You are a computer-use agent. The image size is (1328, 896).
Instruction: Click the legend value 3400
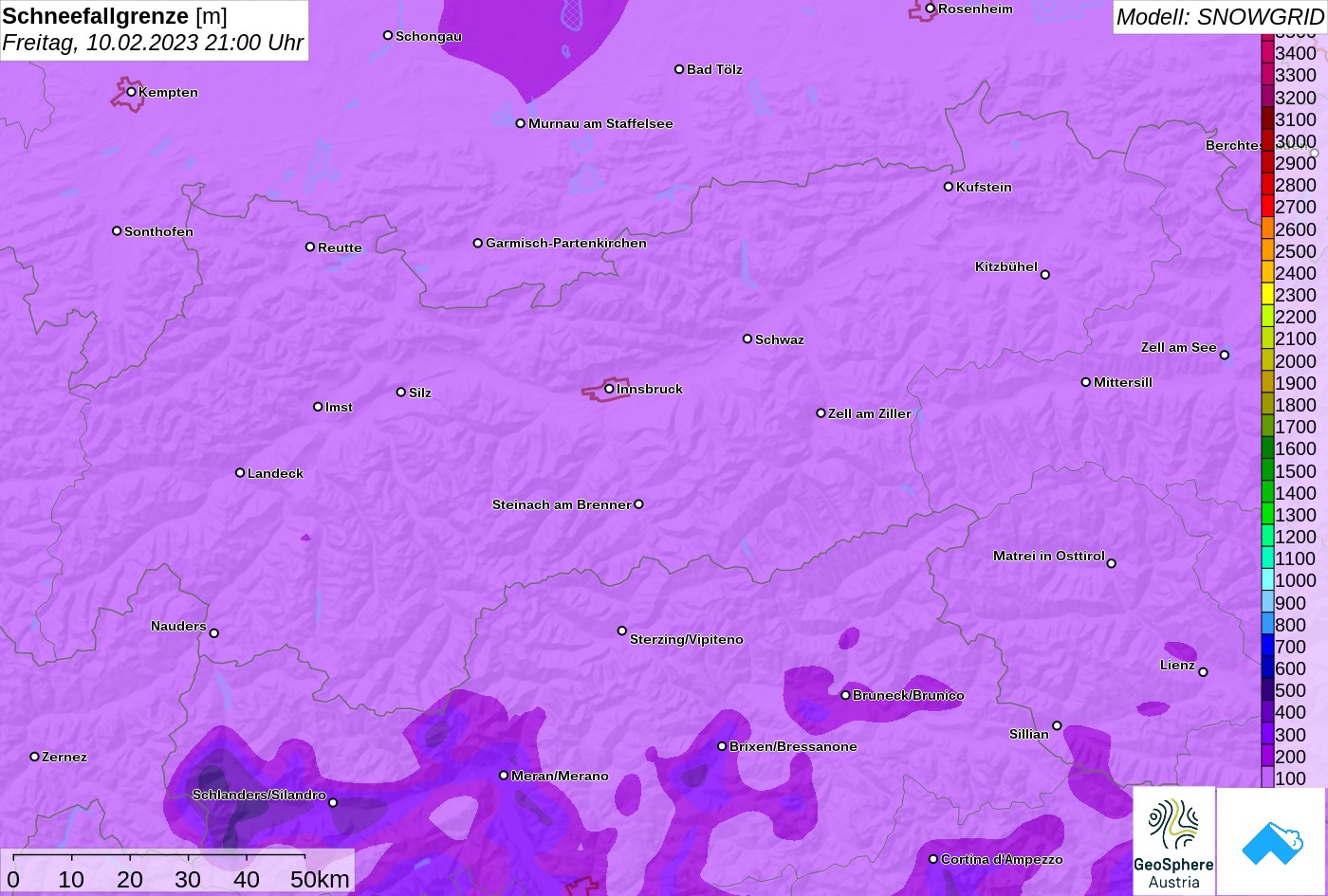click(x=1296, y=53)
